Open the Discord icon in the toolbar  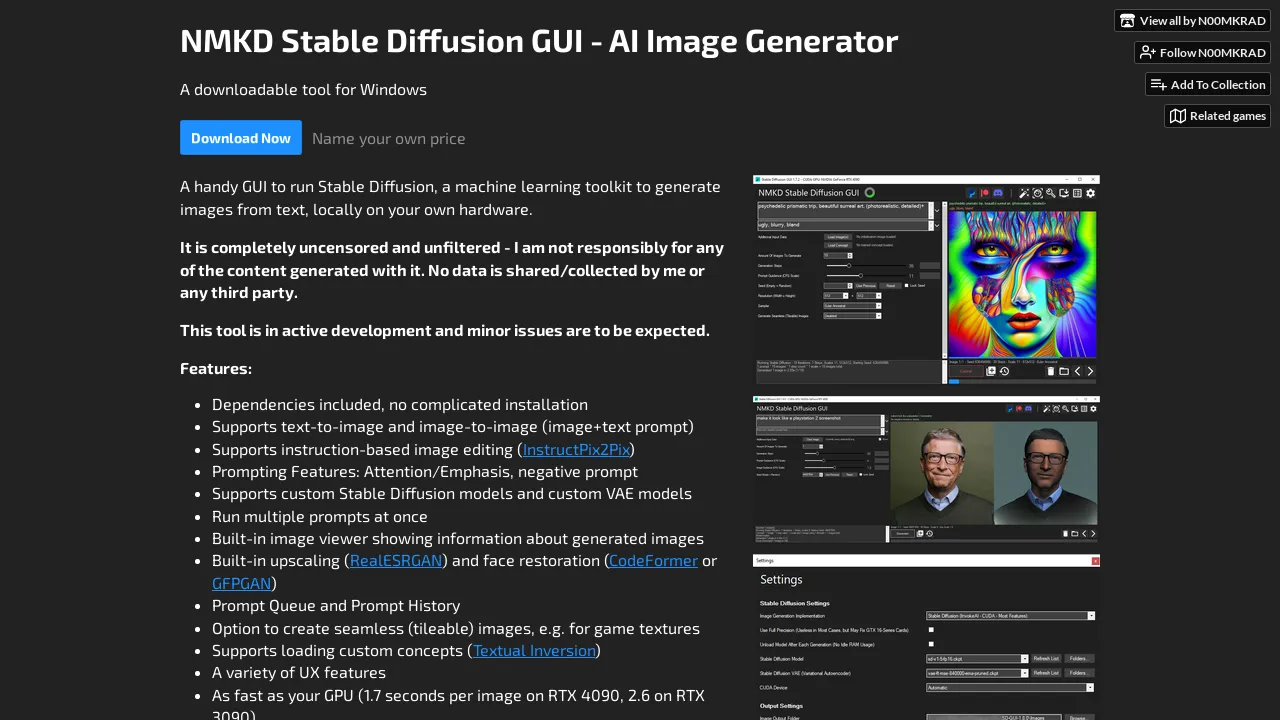click(997, 193)
